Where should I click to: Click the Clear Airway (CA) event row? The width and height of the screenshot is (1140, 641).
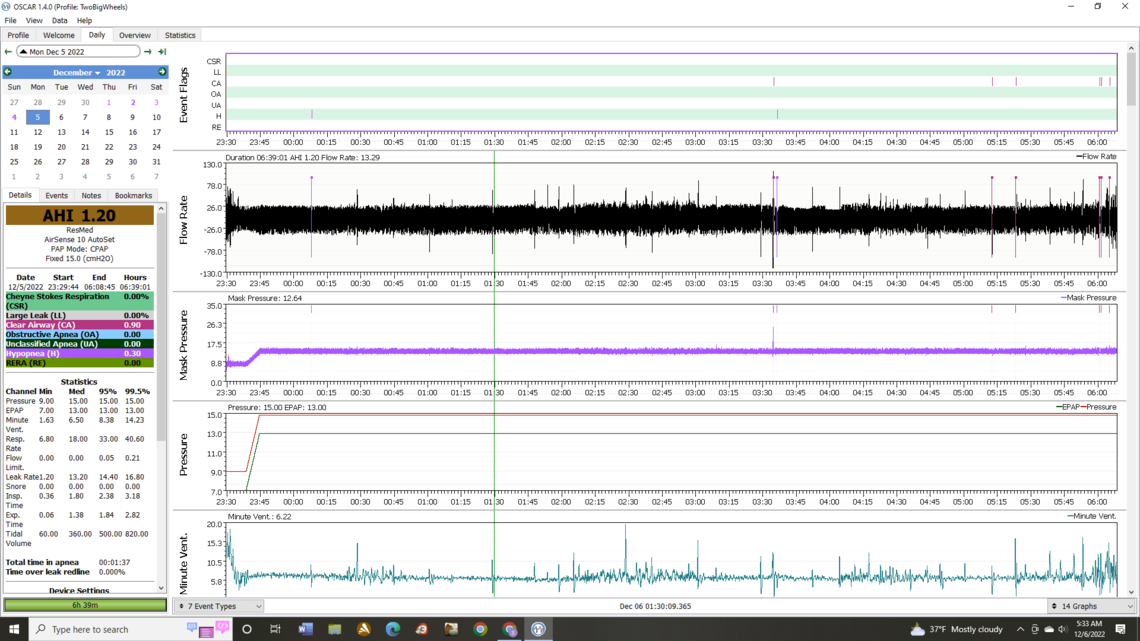79,325
